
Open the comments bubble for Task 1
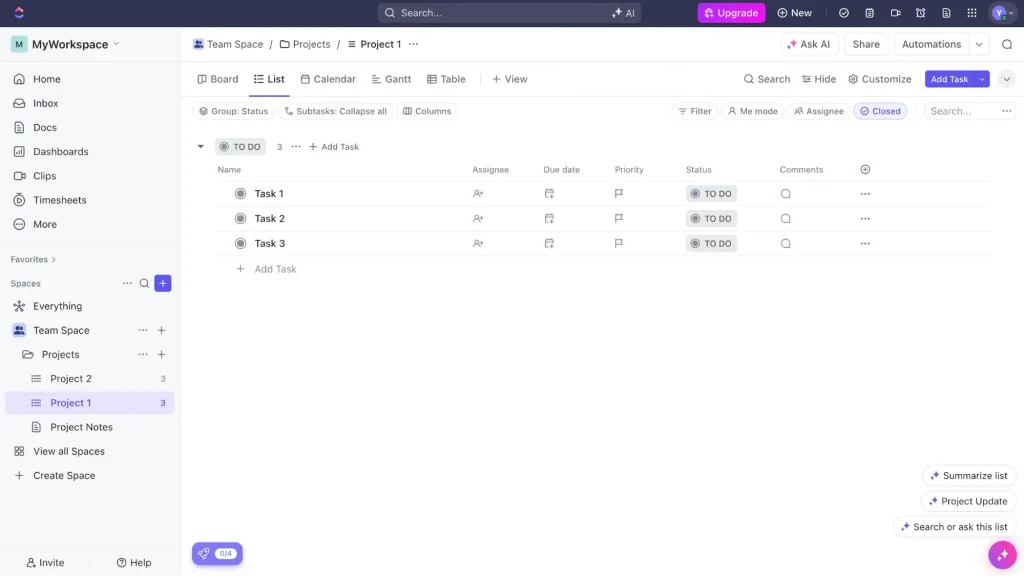pos(786,194)
